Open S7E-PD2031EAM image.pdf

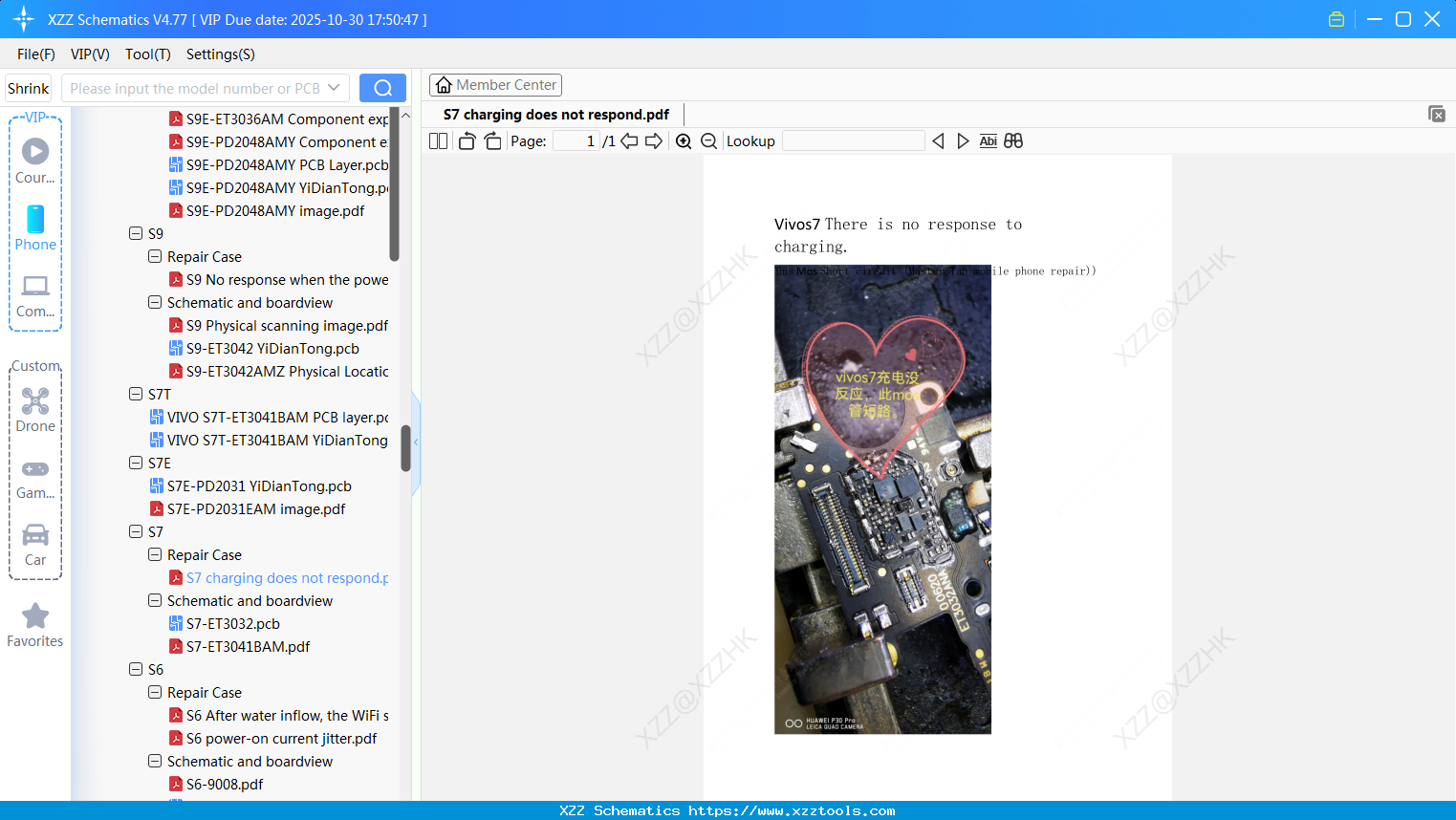tap(248, 508)
